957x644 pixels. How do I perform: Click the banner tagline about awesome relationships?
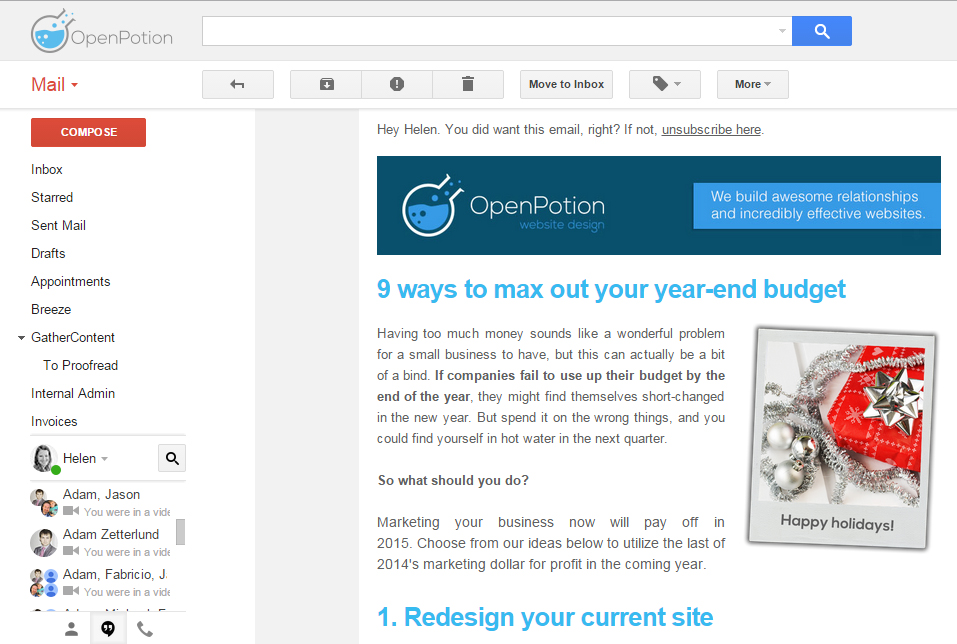coord(817,206)
